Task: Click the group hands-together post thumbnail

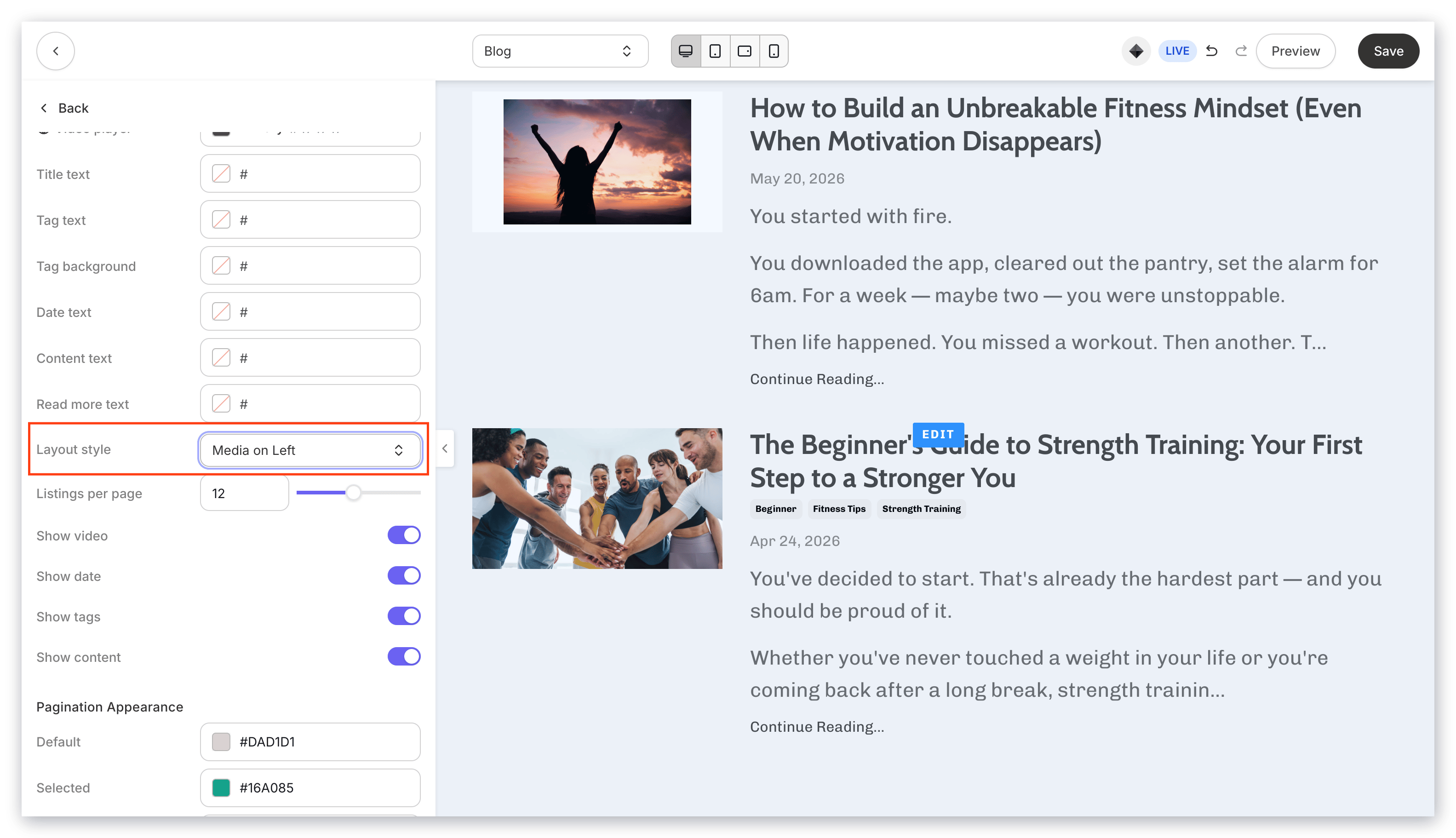Action: [597, 499]
